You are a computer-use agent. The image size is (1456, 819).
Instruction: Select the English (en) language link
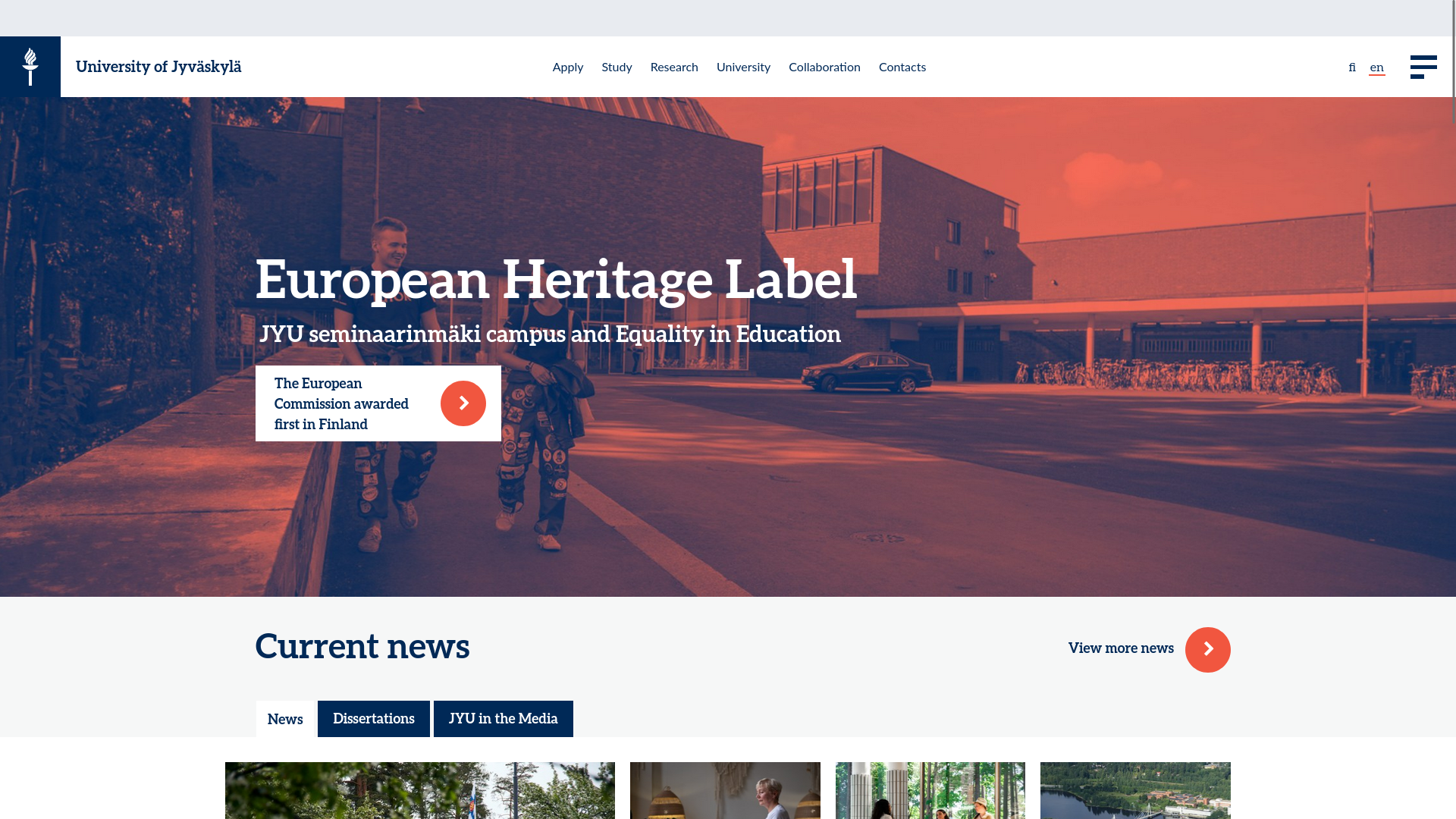(1377, 67)
